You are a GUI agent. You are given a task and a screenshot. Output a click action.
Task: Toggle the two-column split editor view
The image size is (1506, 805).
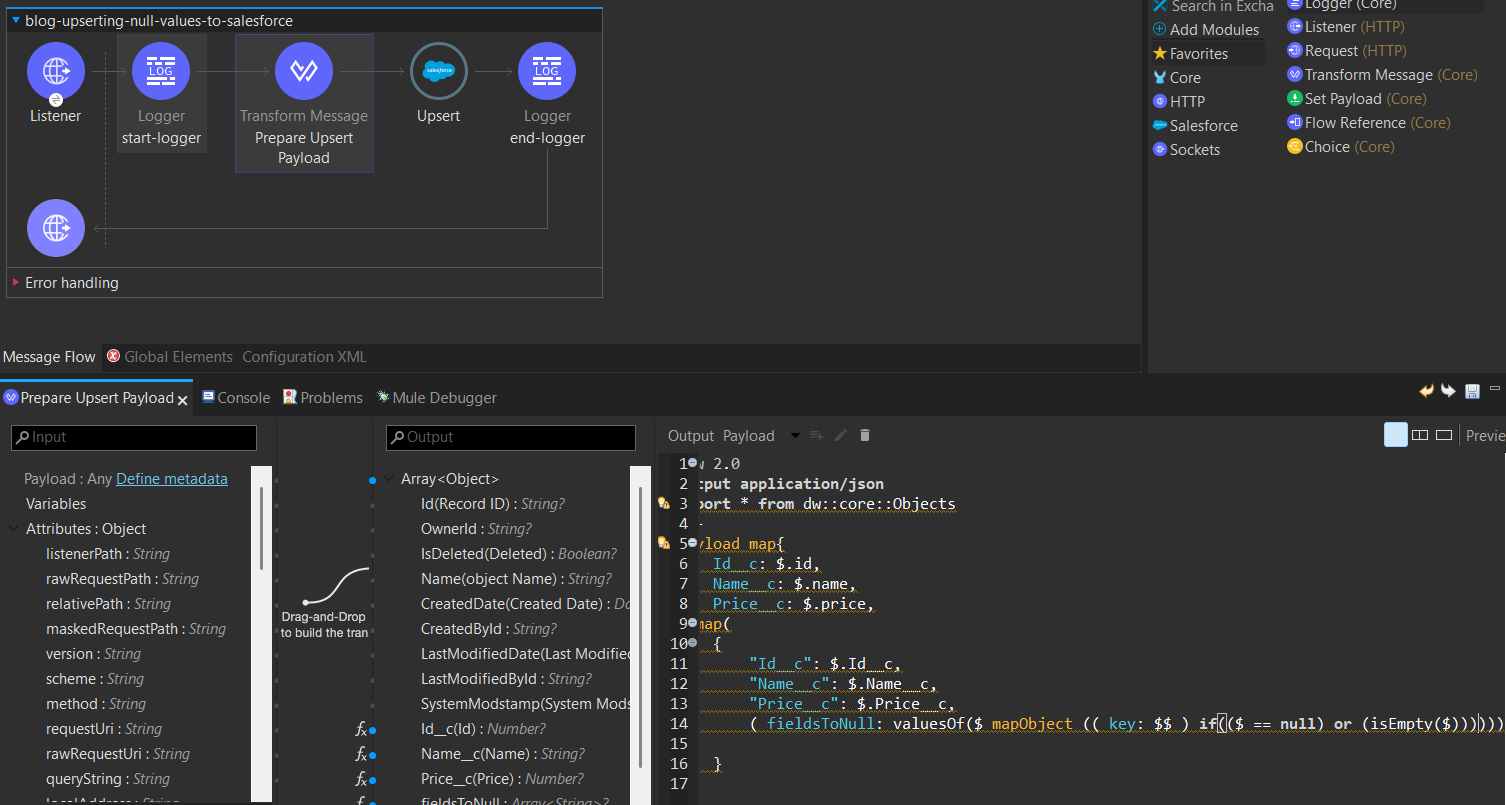click(1420, 435)
